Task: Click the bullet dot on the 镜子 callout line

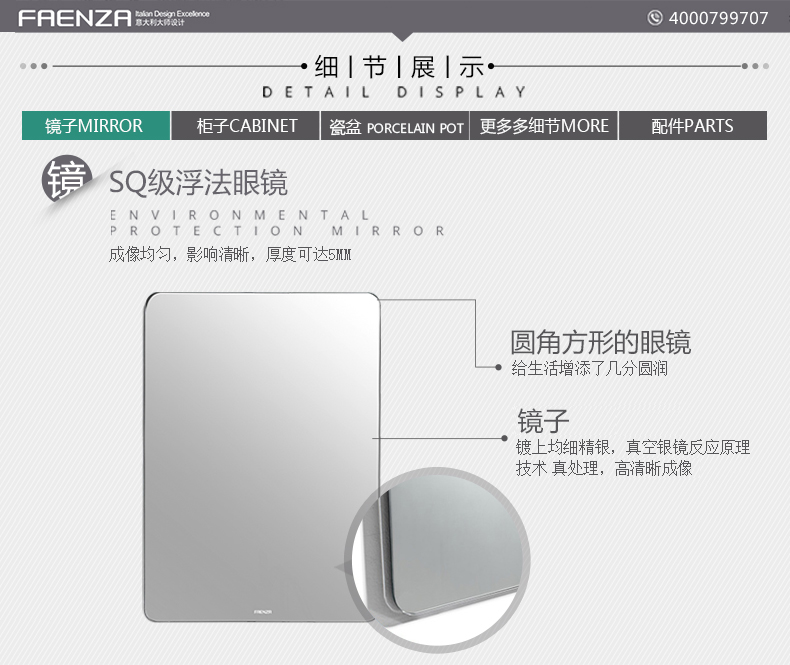Action: [x=504, y=438]
